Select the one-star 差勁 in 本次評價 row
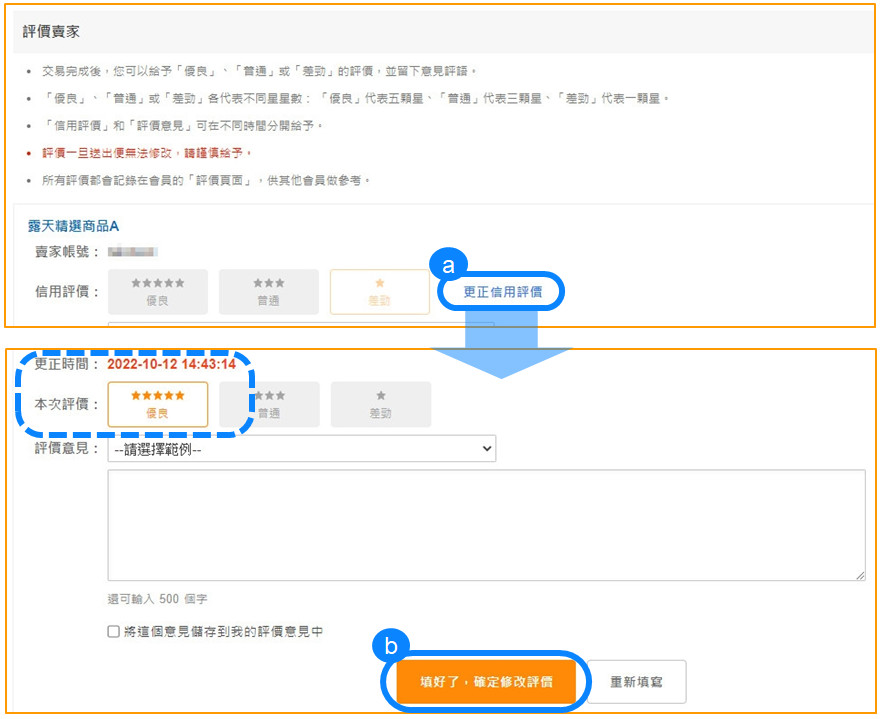Image resolution: width=881 pixels, height=719 pixels. click(x=380, y=404)
